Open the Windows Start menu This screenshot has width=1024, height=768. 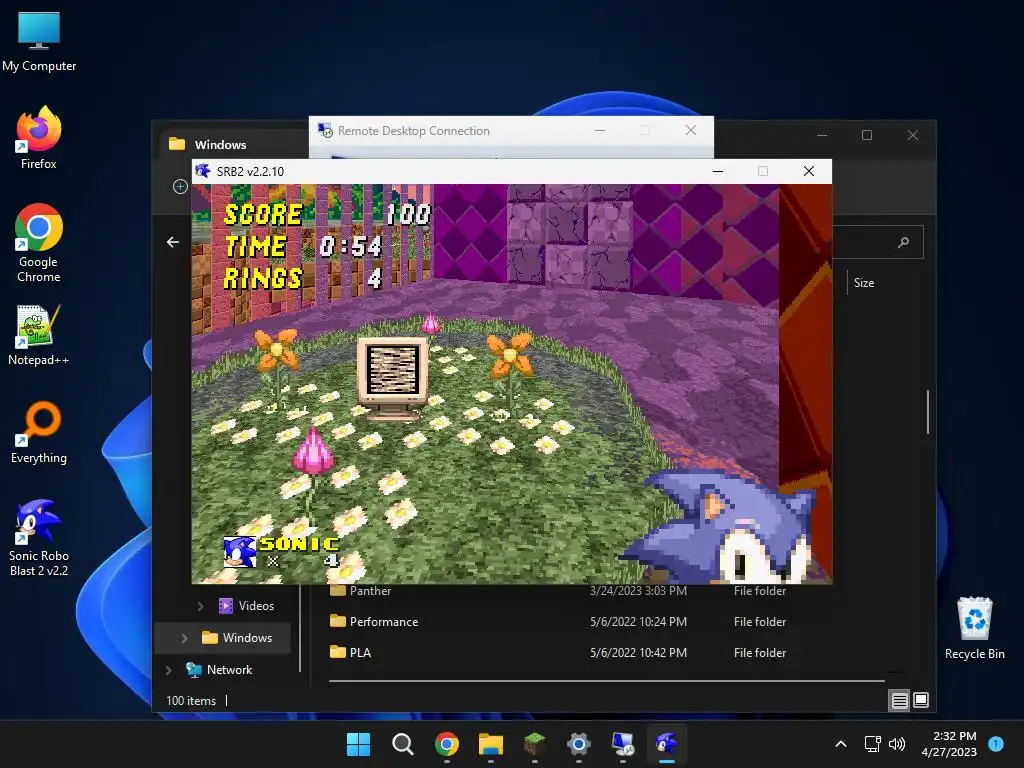click(x=358, y=744)
